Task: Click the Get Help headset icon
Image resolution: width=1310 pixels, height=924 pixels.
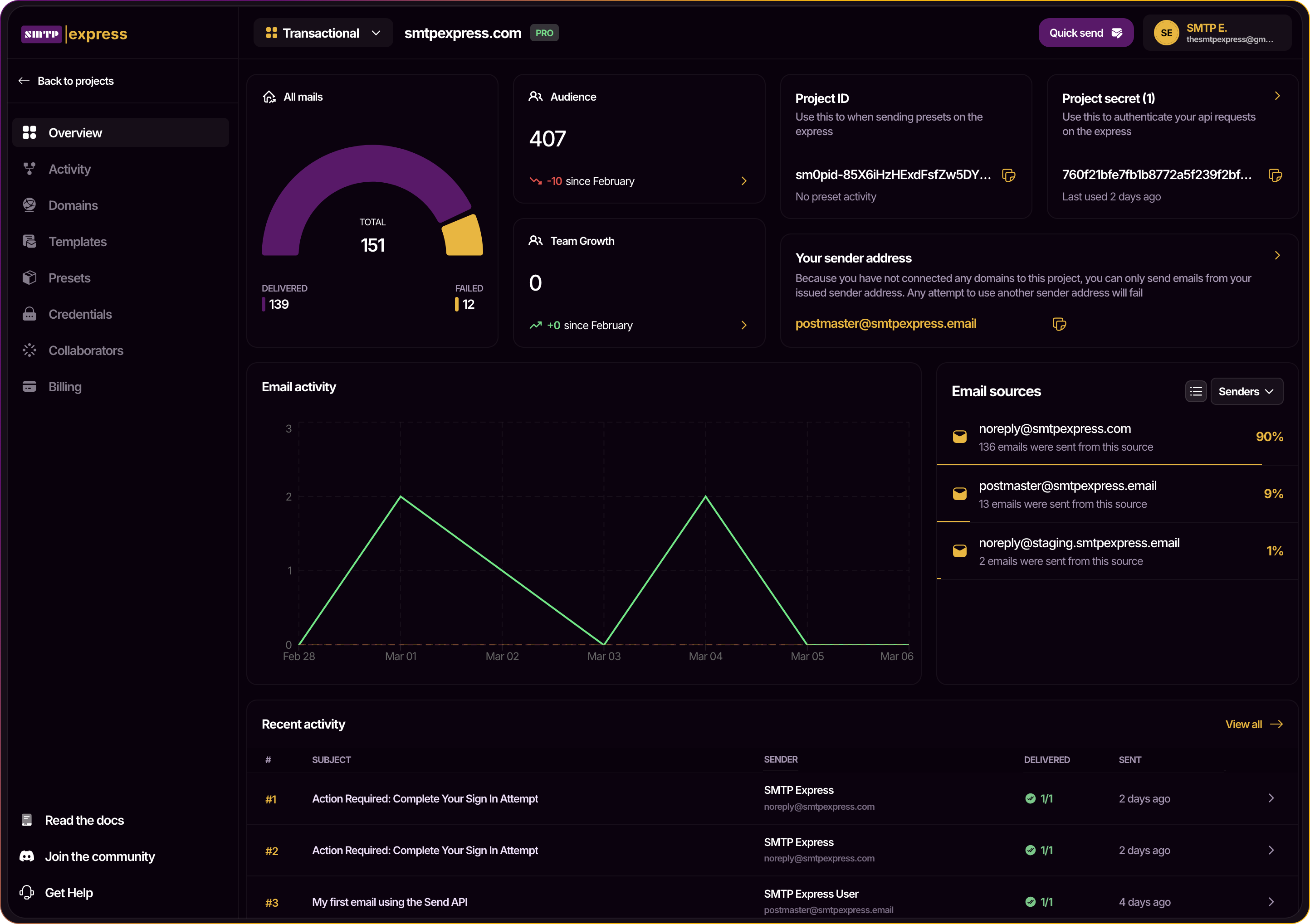Action: [x=27, y=892]
